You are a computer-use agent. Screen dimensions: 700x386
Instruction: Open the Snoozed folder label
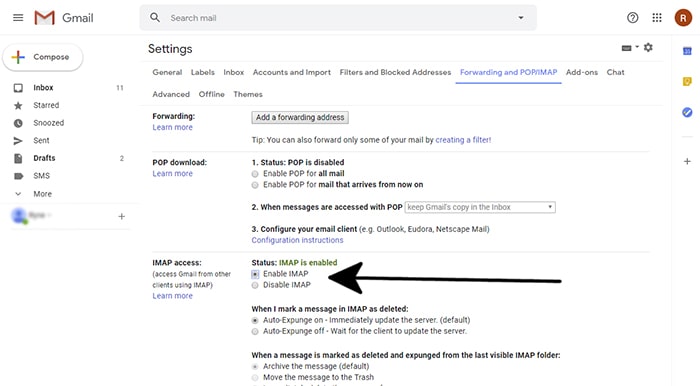click(49, 123)
